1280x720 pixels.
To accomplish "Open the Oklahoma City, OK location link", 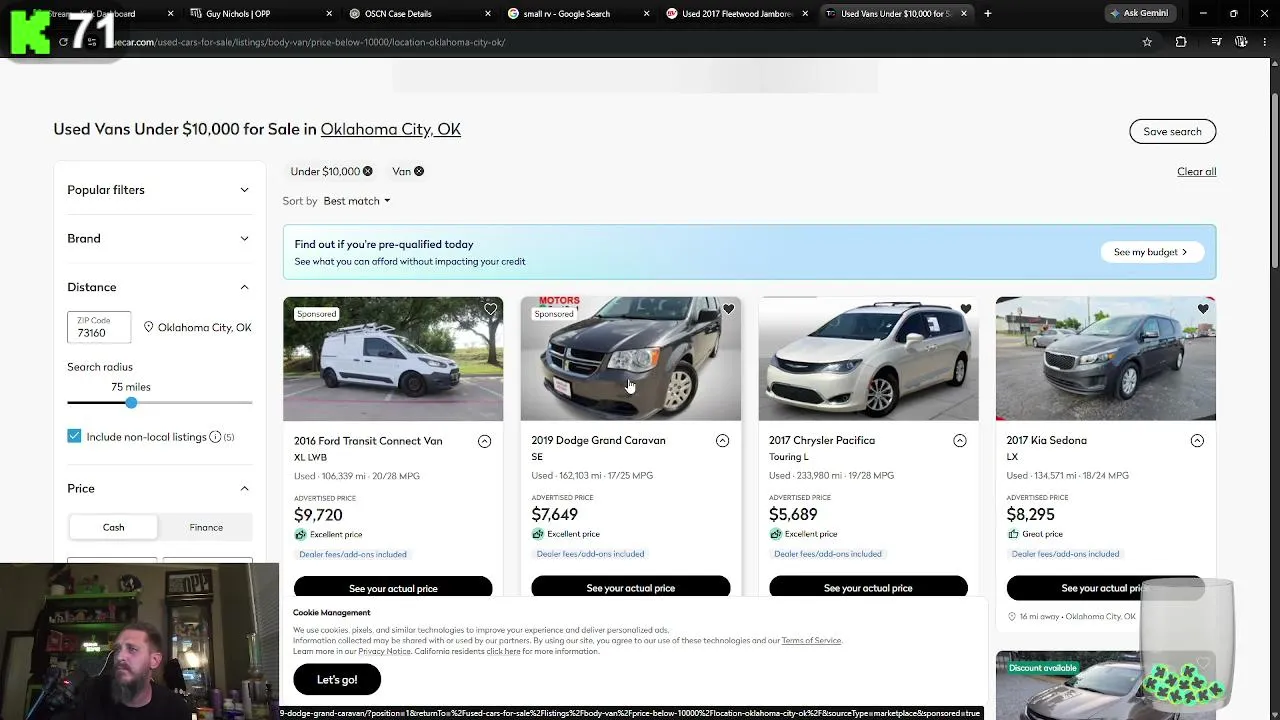I will 390,129.
